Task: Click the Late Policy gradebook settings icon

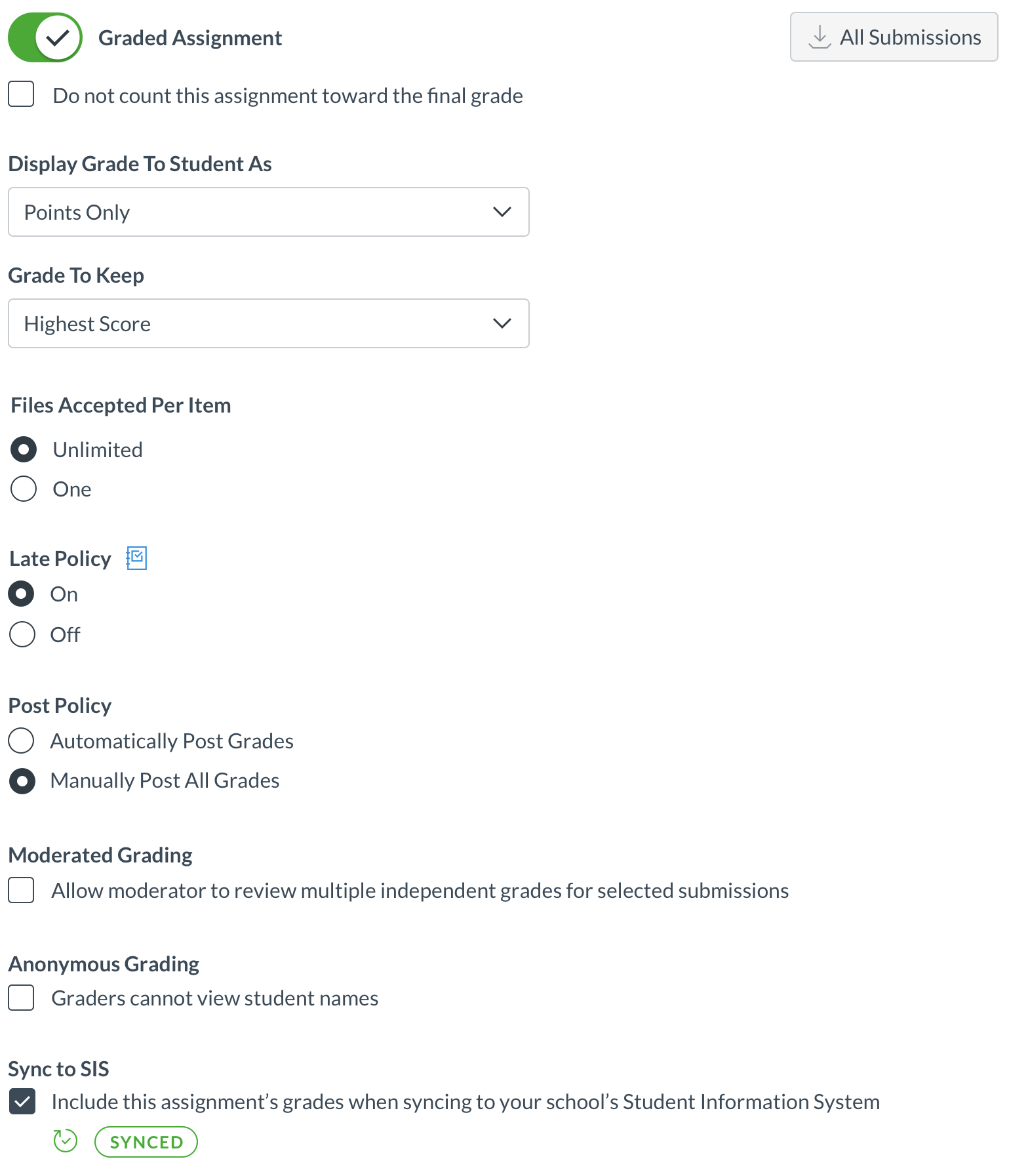Action: pyautogui.click(x=136, y=558)
